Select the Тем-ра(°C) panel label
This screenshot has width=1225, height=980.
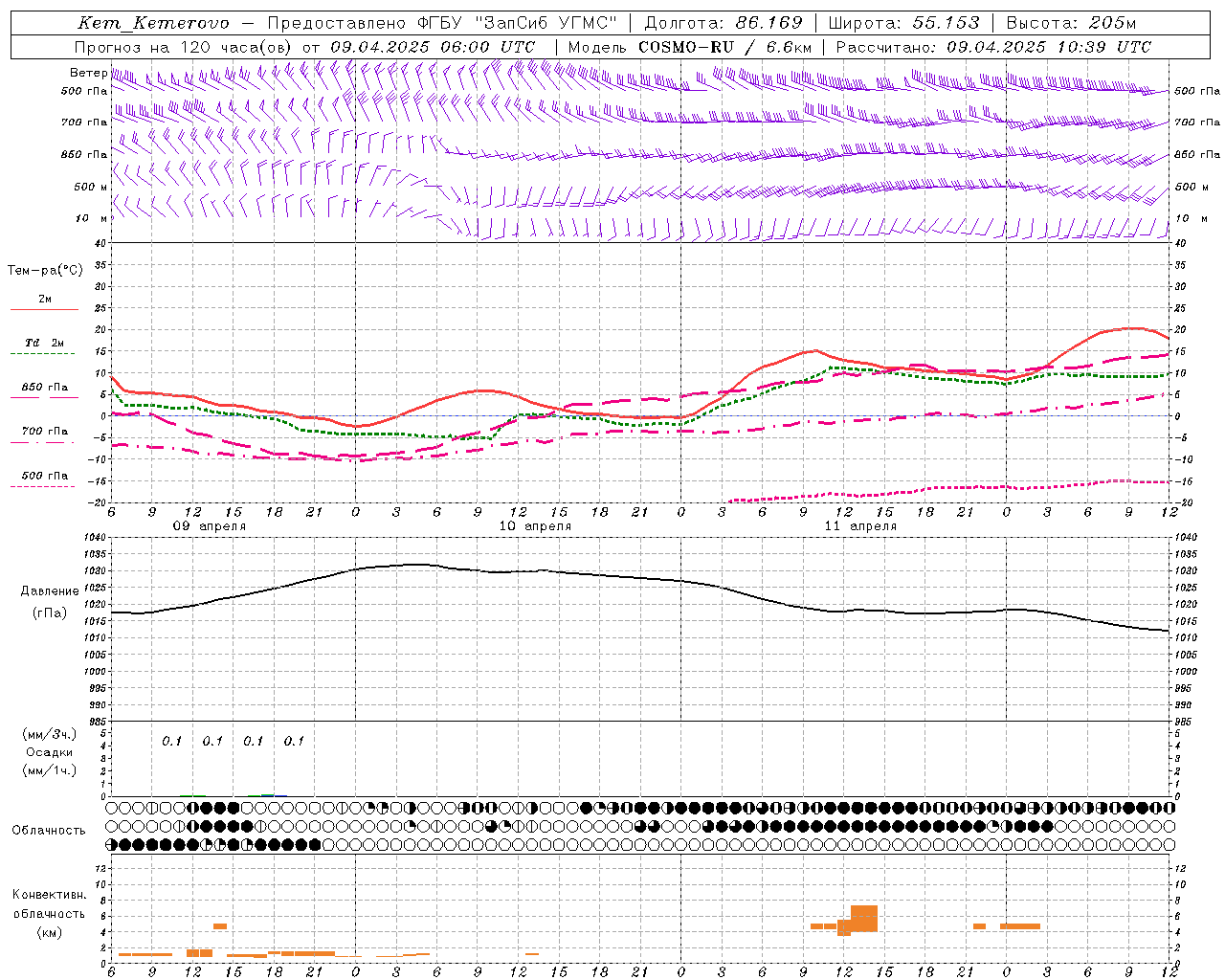45,271
